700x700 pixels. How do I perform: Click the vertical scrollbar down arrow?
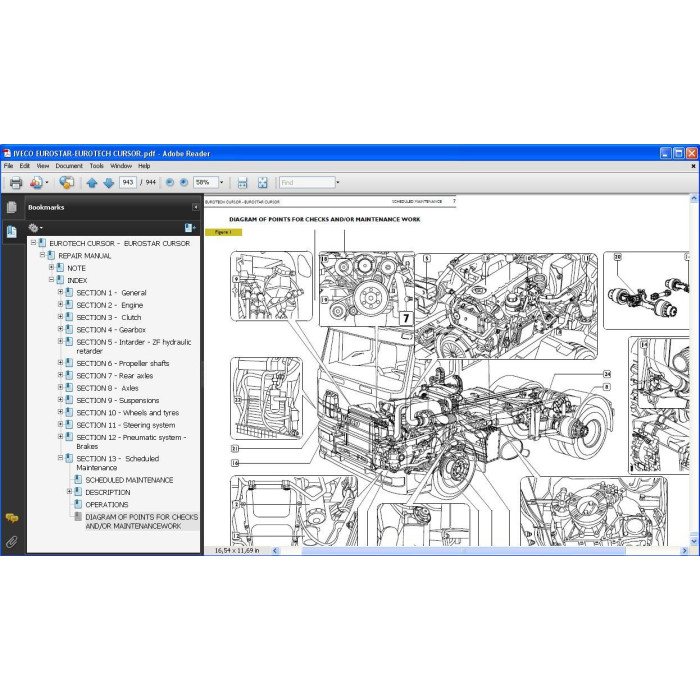click(x=694, y=541)
